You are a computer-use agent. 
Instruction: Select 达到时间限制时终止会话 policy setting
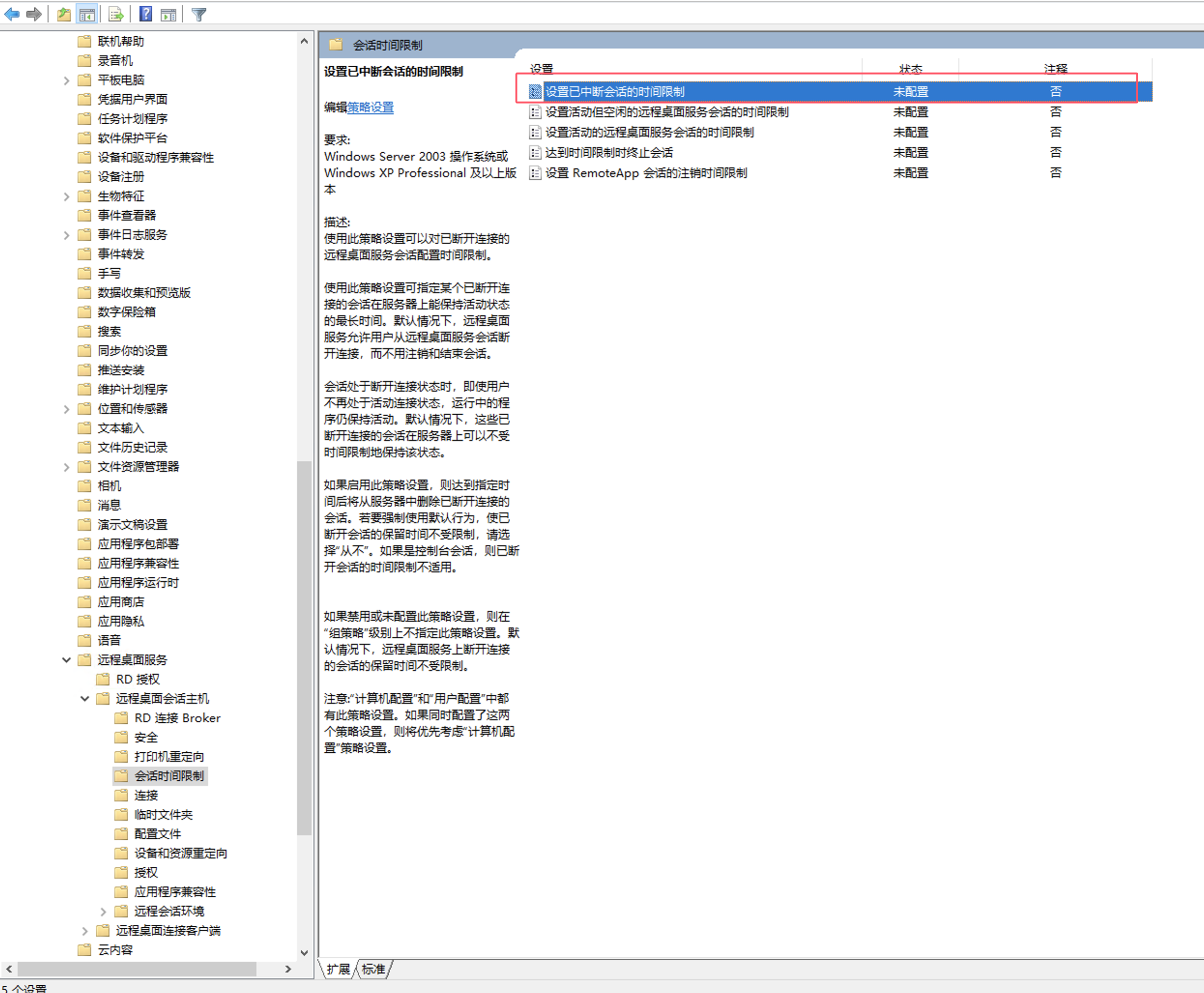[609, 153]
